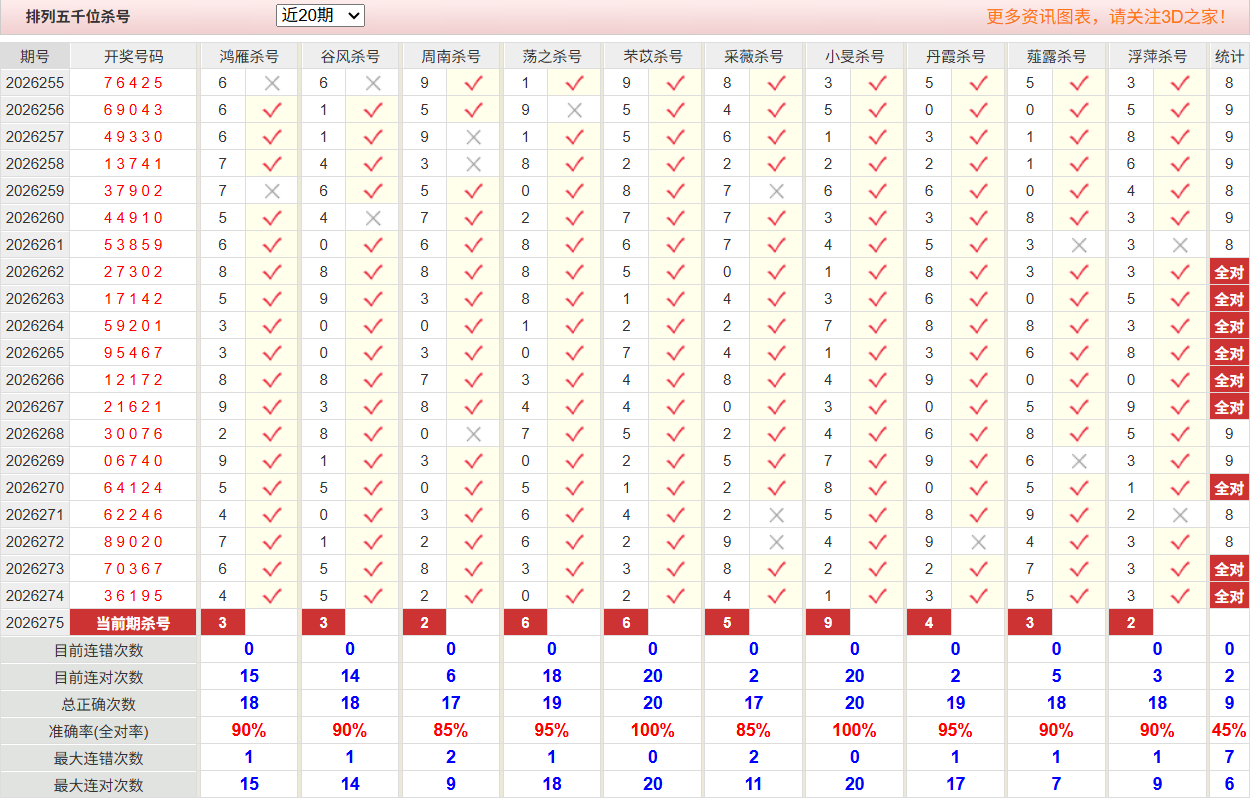Click the 目前连错次数 row label

tap(98, 650)
